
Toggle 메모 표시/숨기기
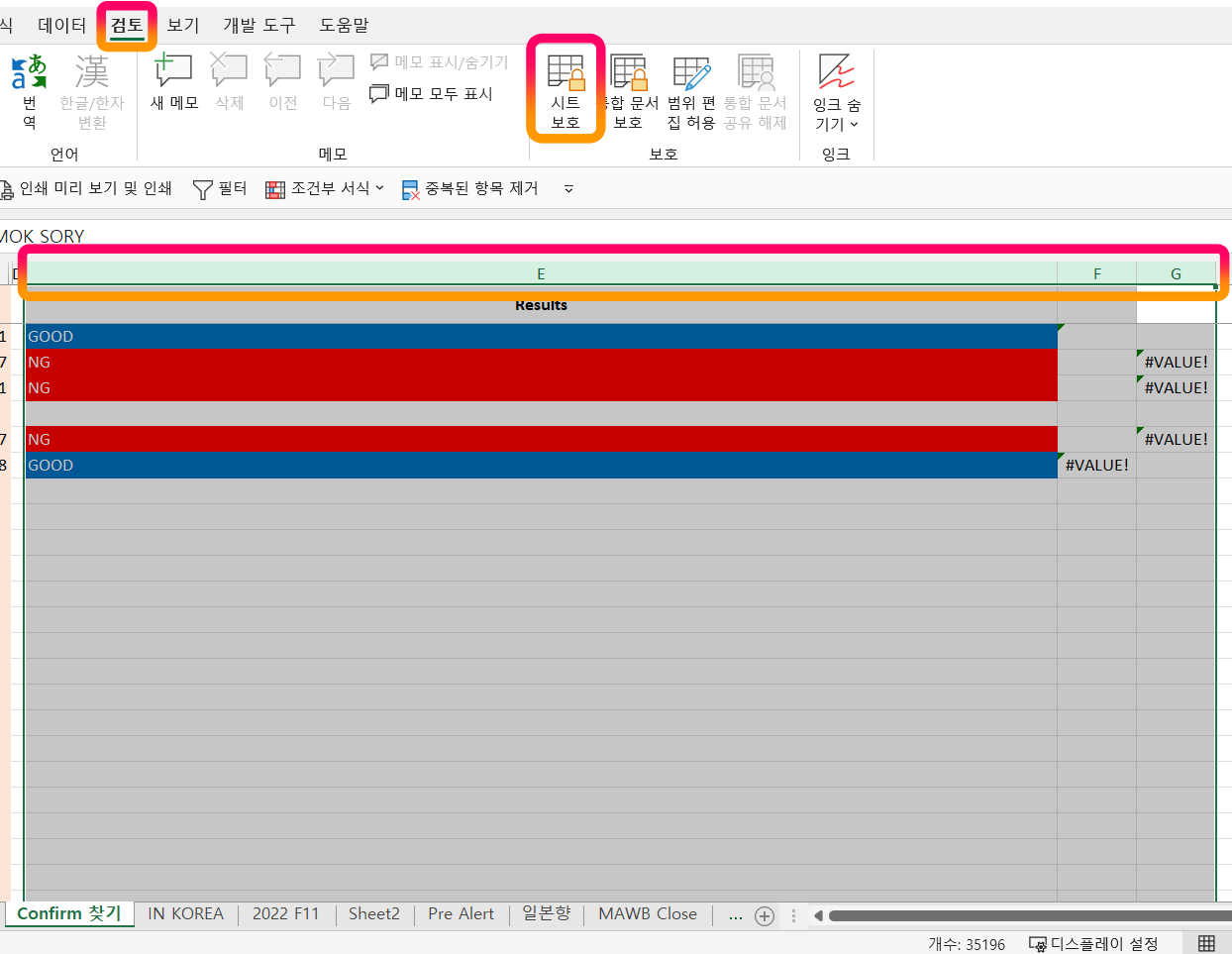[439, 62]
